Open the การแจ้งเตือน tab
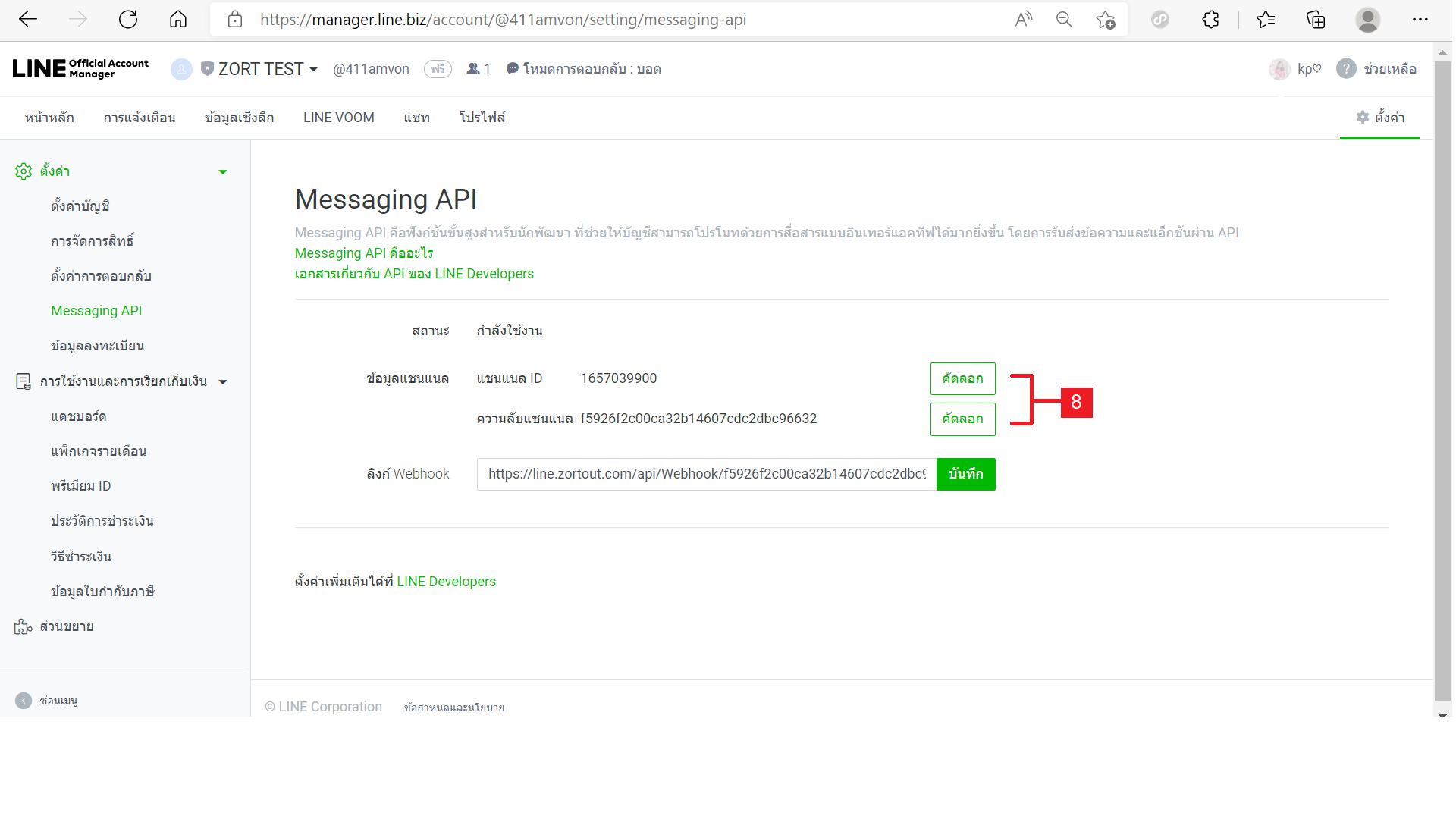 tap(140, 118)
